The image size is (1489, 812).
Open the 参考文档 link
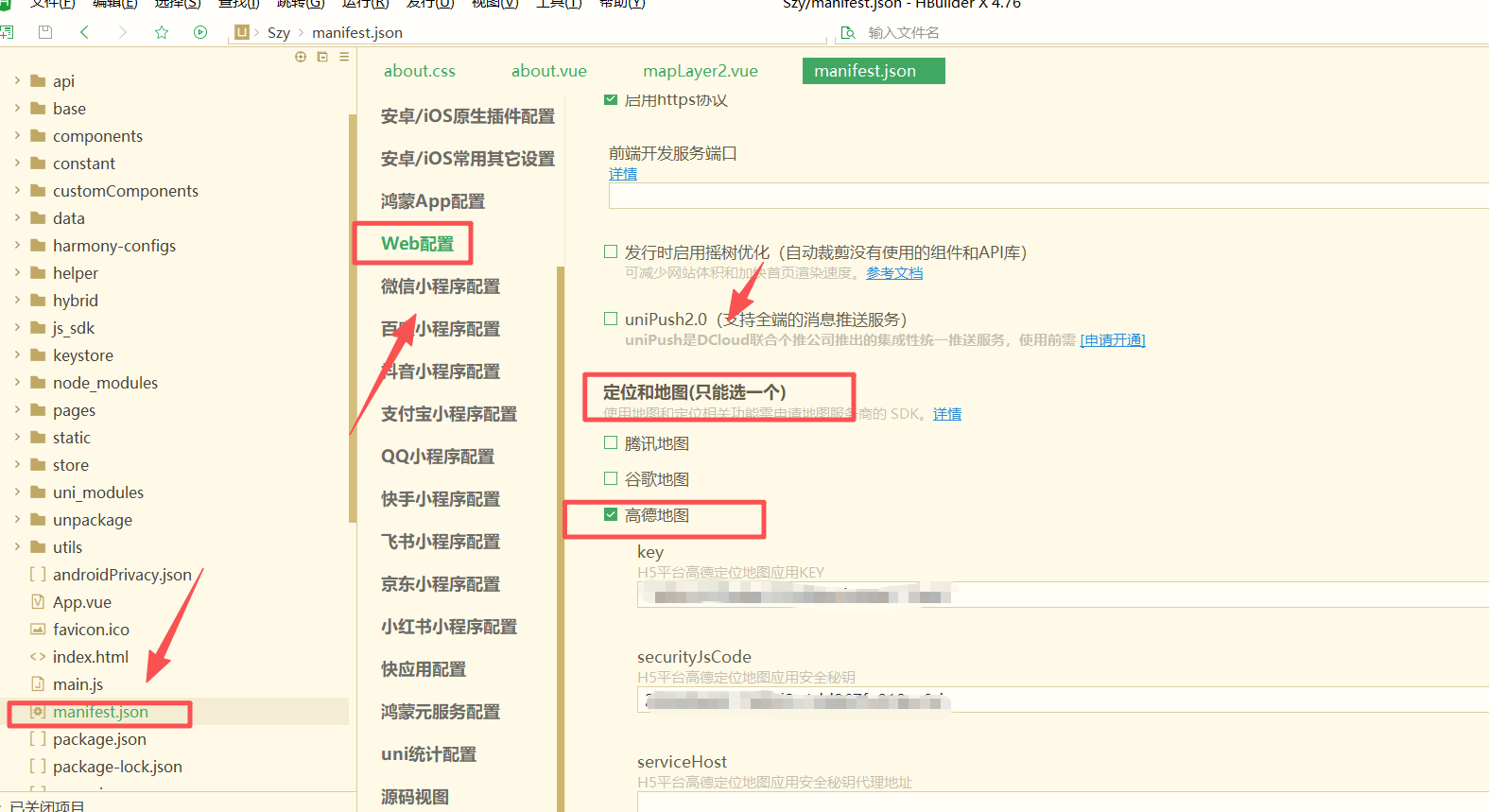(894, 272)
